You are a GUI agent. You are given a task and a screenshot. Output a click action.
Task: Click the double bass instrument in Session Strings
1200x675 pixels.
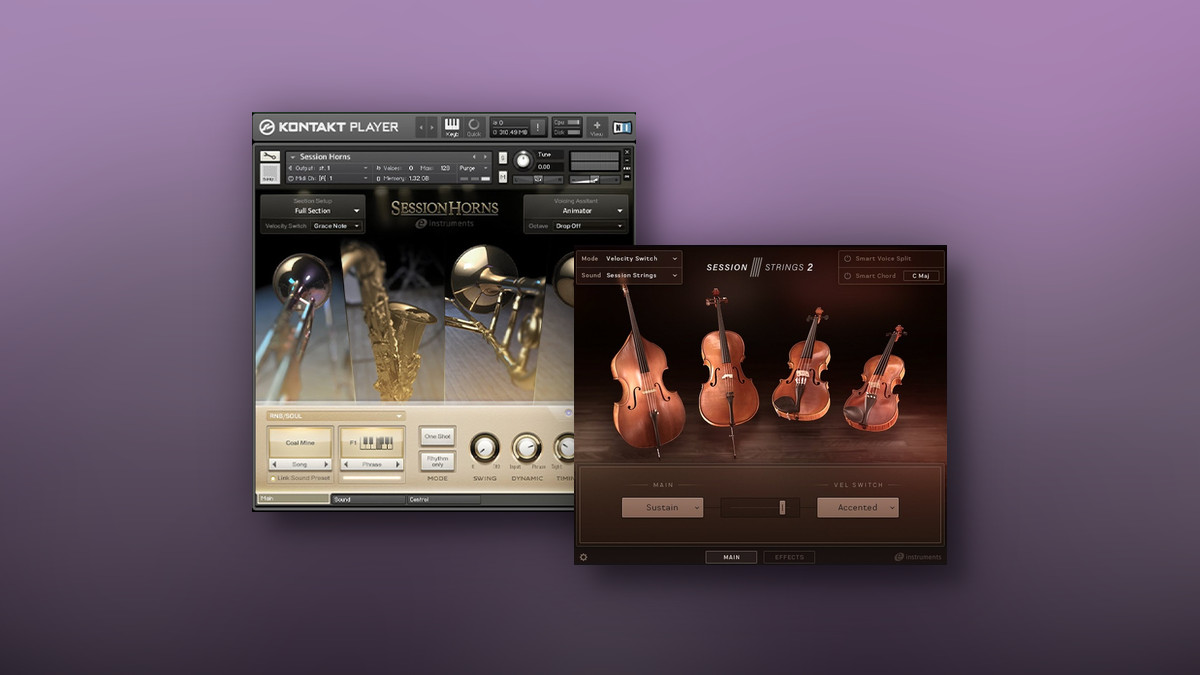647,372
